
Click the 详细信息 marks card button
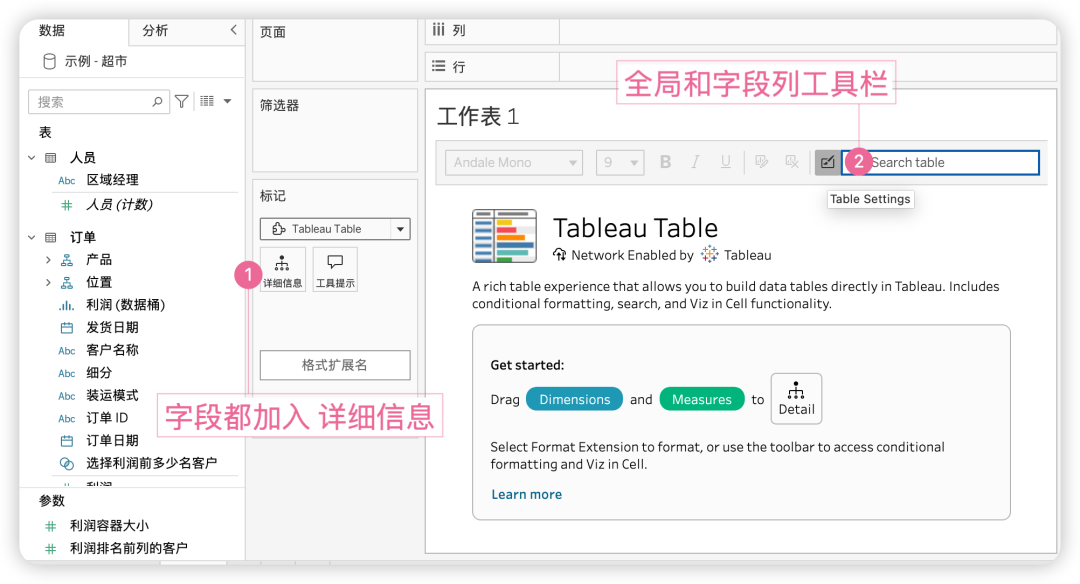point(282,270)
